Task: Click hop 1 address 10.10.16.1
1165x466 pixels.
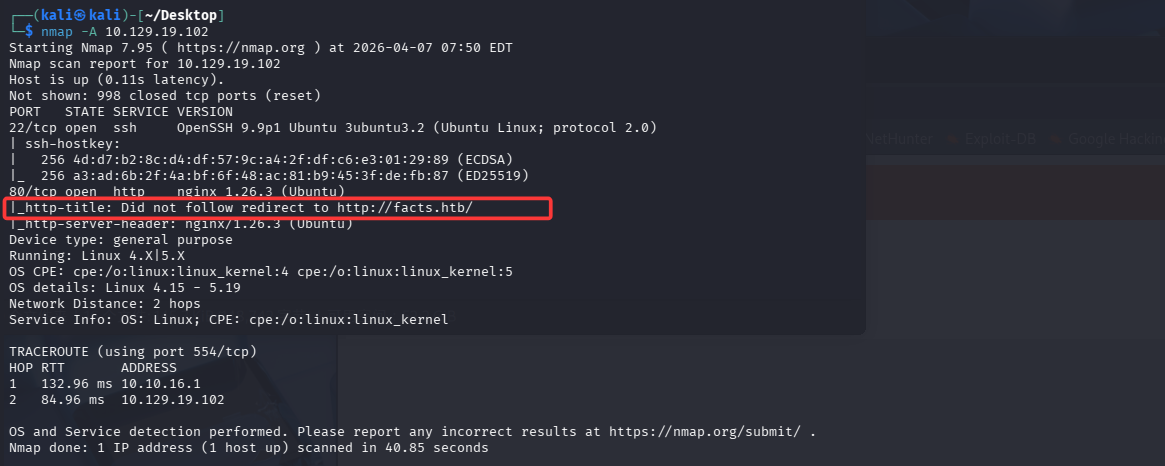Action: (x=157, y=384)
